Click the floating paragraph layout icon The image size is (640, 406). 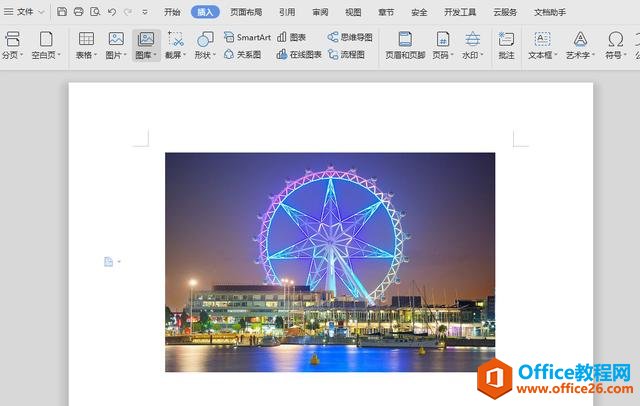point(109,262)
